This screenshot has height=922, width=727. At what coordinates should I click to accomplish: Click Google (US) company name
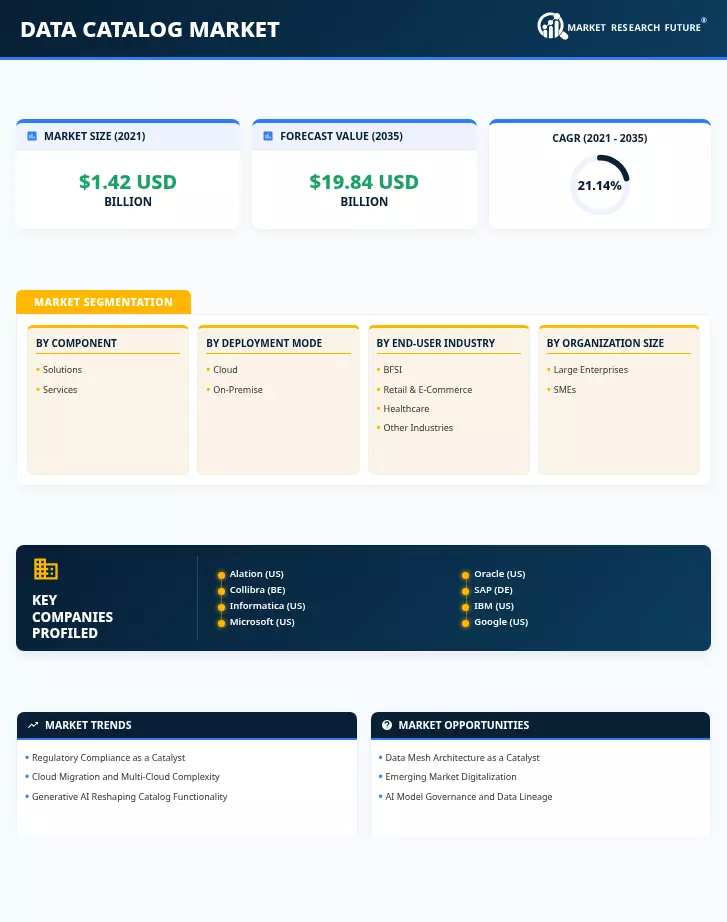pyautogui.click(x=501, y=622)
